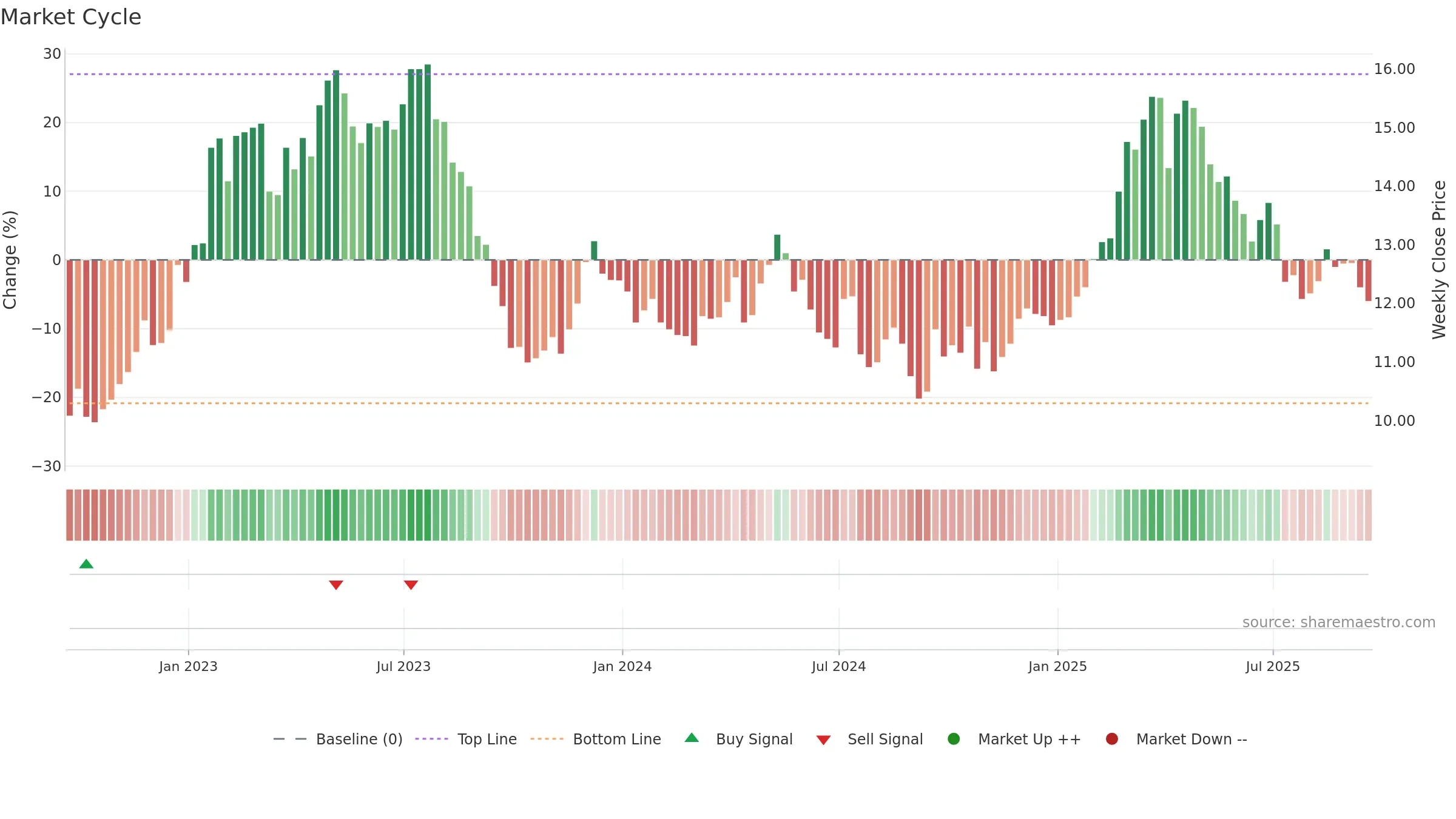Image resolution: width=1456 pixels, height=819 pixels.
Task: Click the deepest red bar after Jul 2024
Action: 919,329
